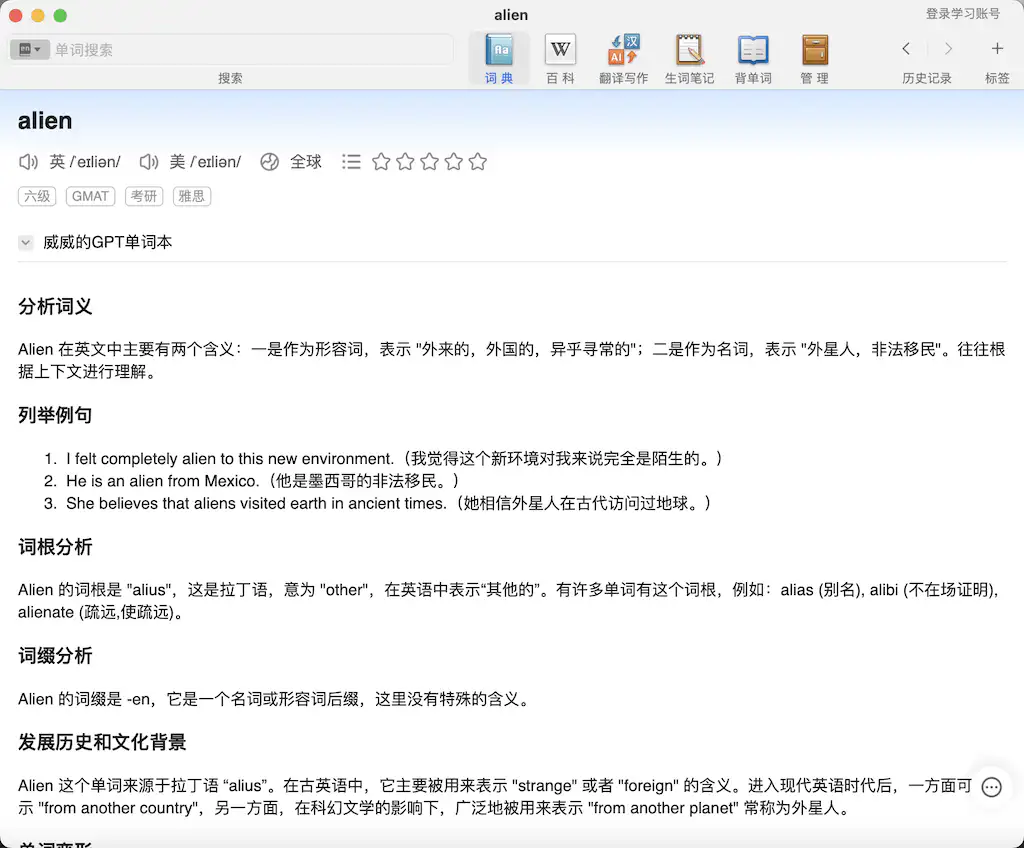Play the British pronunciation of alien
Image resolution: width=1024 pixels, height=848 pixels.
click(x=27, y=161)
